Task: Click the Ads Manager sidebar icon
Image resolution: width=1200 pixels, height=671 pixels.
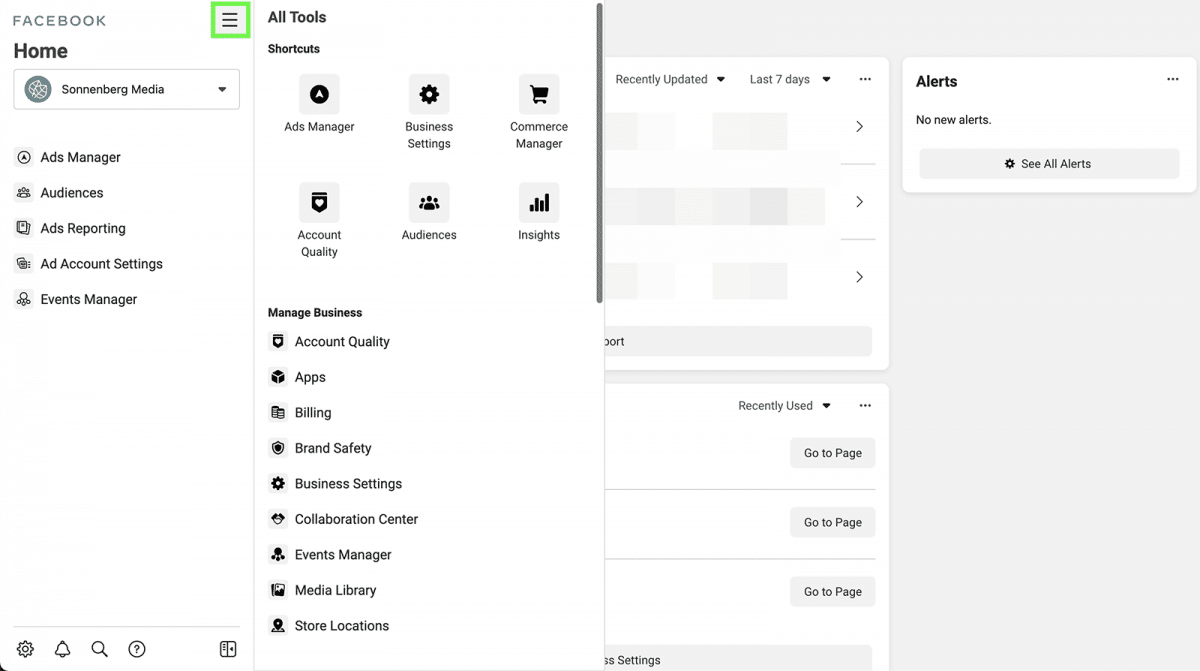Action: pyautogui.click(x=24, y=157)
